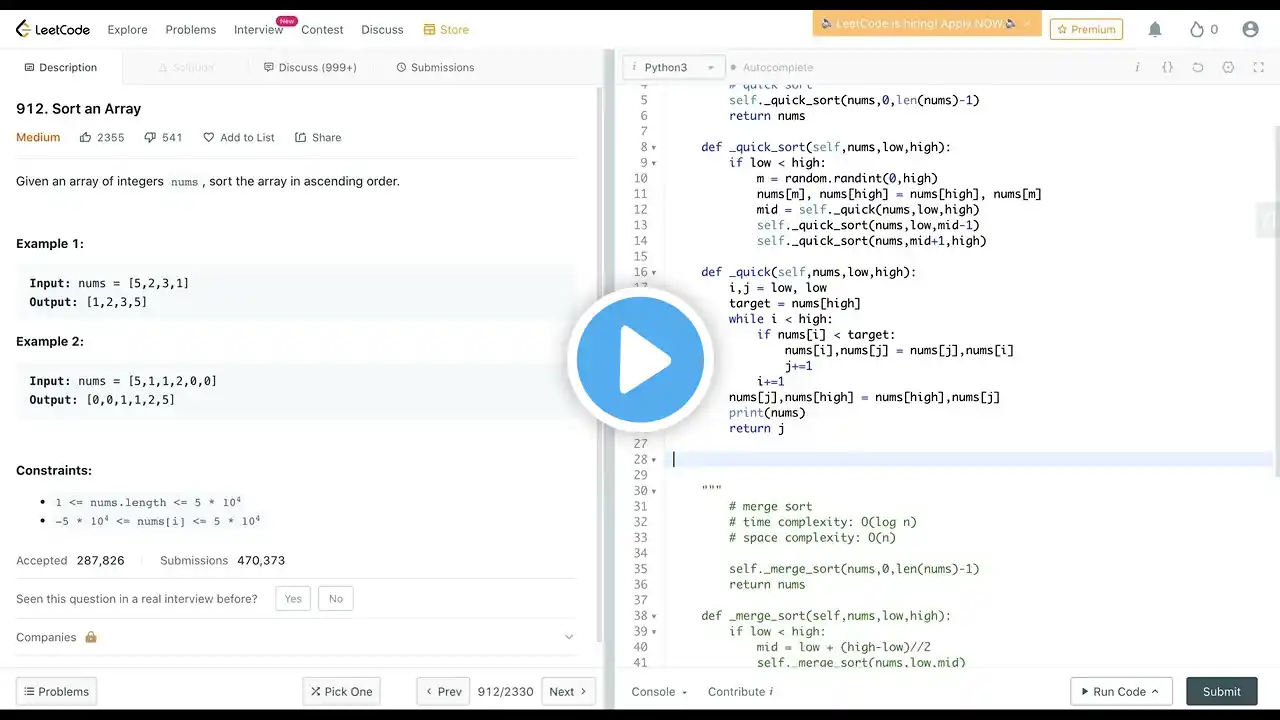Viewport: 1280px width, 720px height.
Task: Go to the Prev problem
Action: click(443, 691)
